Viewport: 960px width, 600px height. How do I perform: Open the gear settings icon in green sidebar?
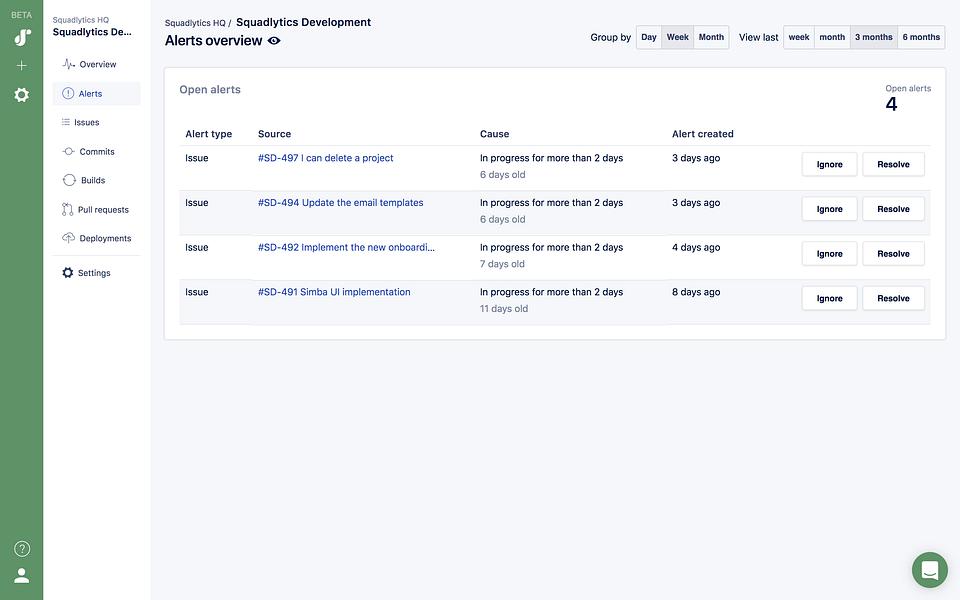[21, 95]
